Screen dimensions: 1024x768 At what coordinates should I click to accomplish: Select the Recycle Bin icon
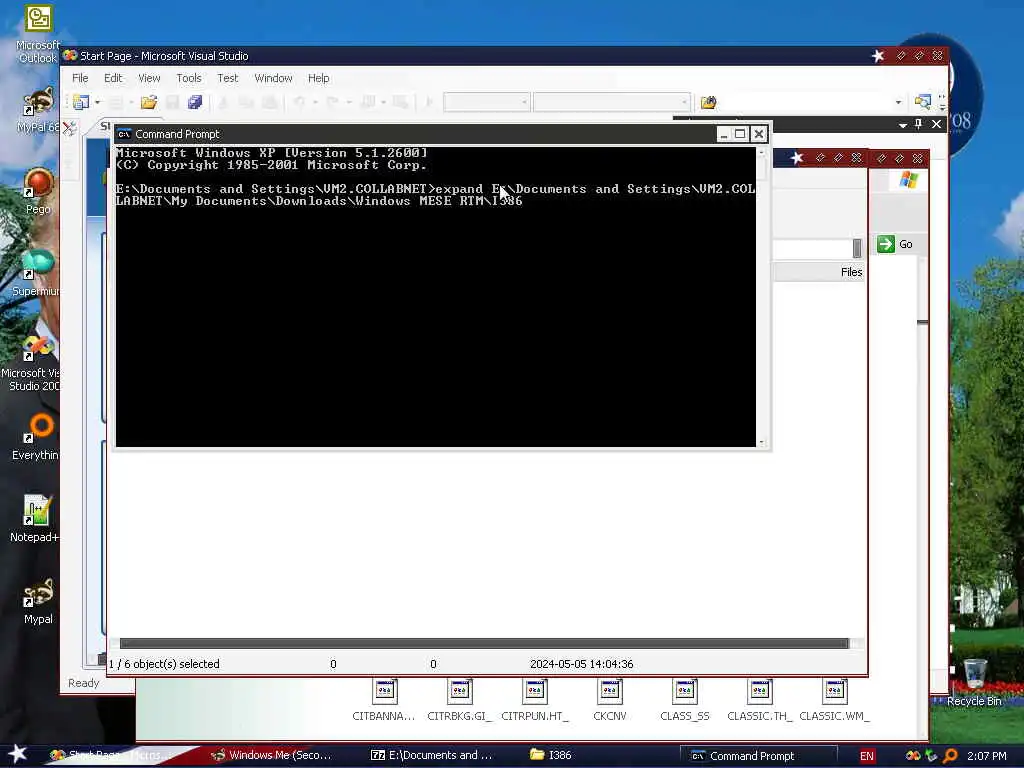pyautogui.click(x=974, y=683)
